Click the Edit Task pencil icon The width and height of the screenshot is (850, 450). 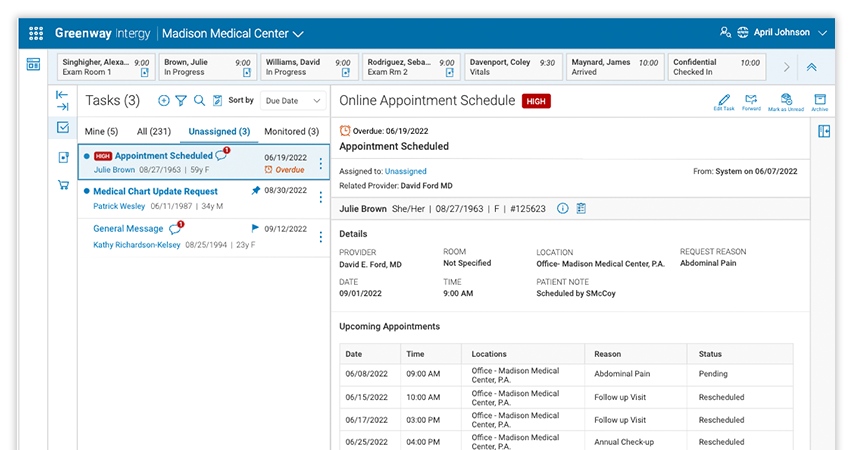click(x=724, y=101)
